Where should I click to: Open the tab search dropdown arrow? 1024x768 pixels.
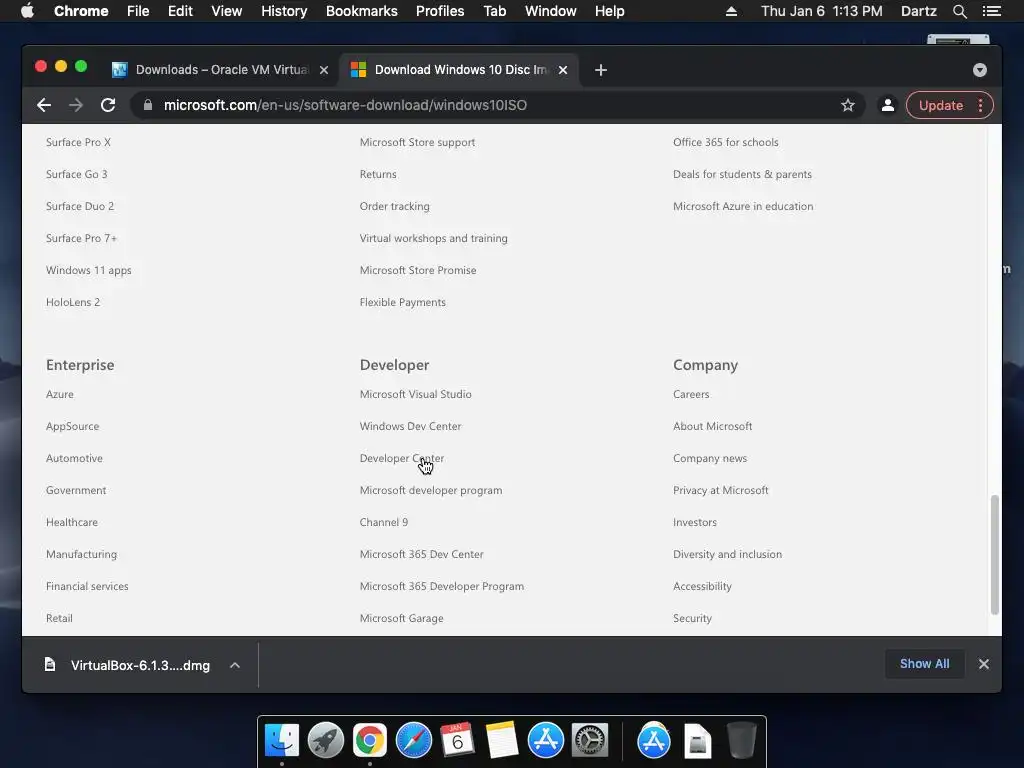pos(980,70)
